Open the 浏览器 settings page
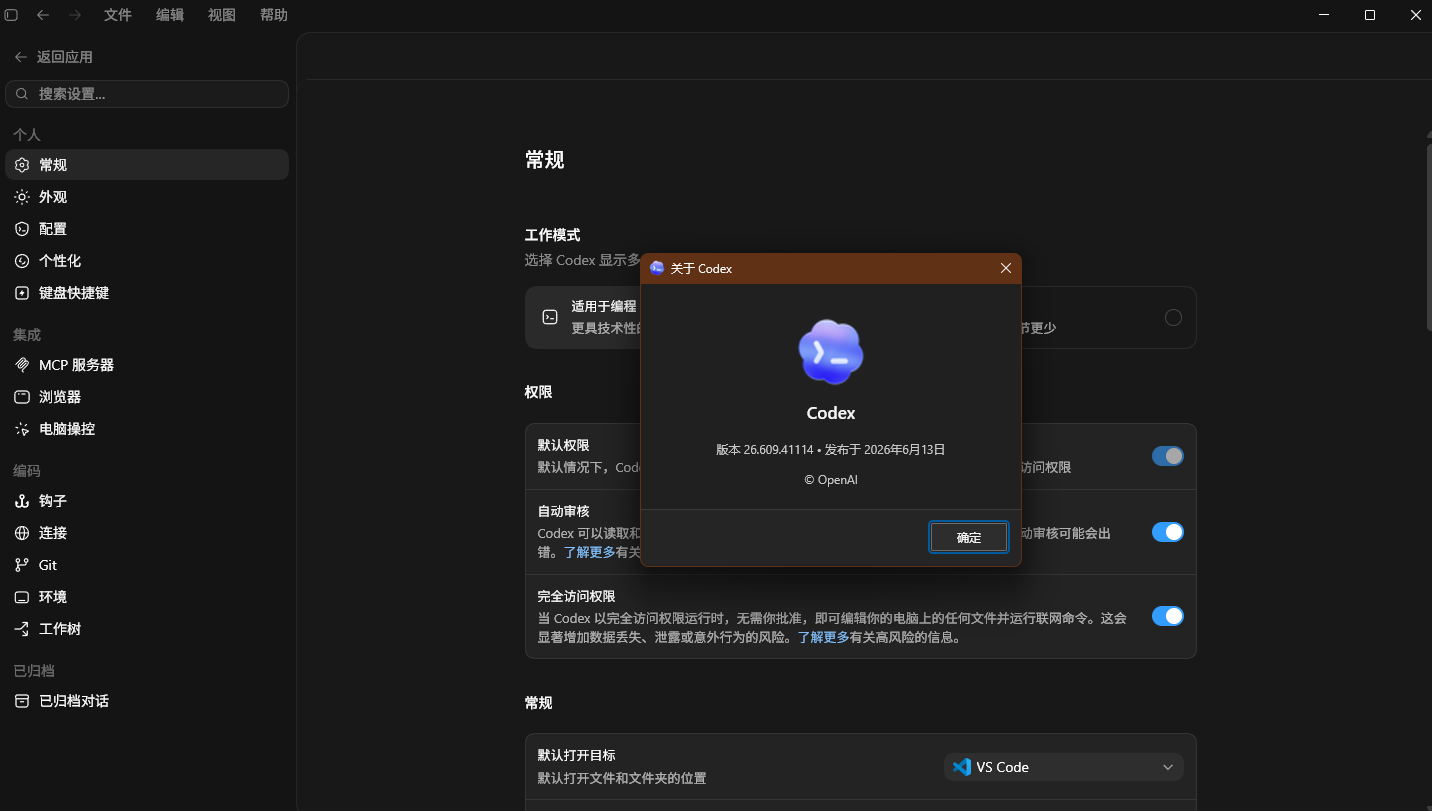This screenshot has width=1432, height=811. click(147, 397)
